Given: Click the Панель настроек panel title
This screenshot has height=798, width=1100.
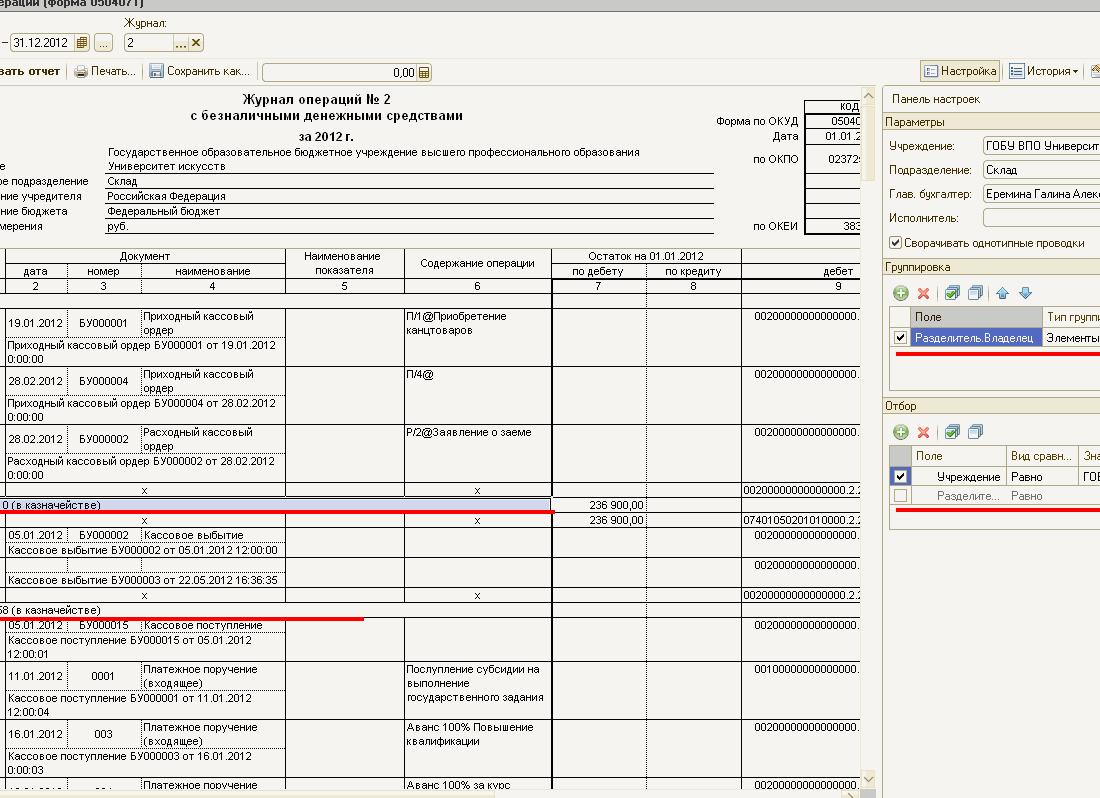Looking at the screenshot, I should tap(936, 99).
